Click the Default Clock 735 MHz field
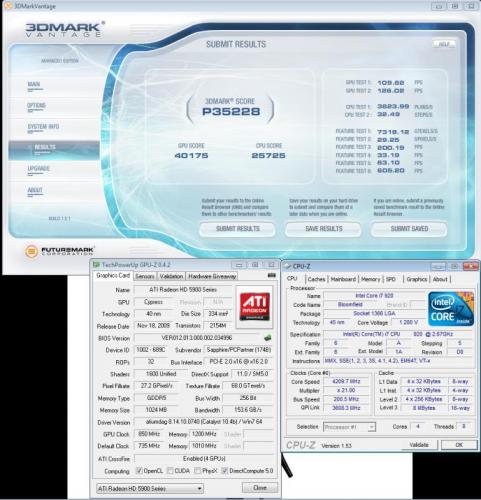Image resolution: width=481 pixels, height=500 pixels. [x=149, y=446]
